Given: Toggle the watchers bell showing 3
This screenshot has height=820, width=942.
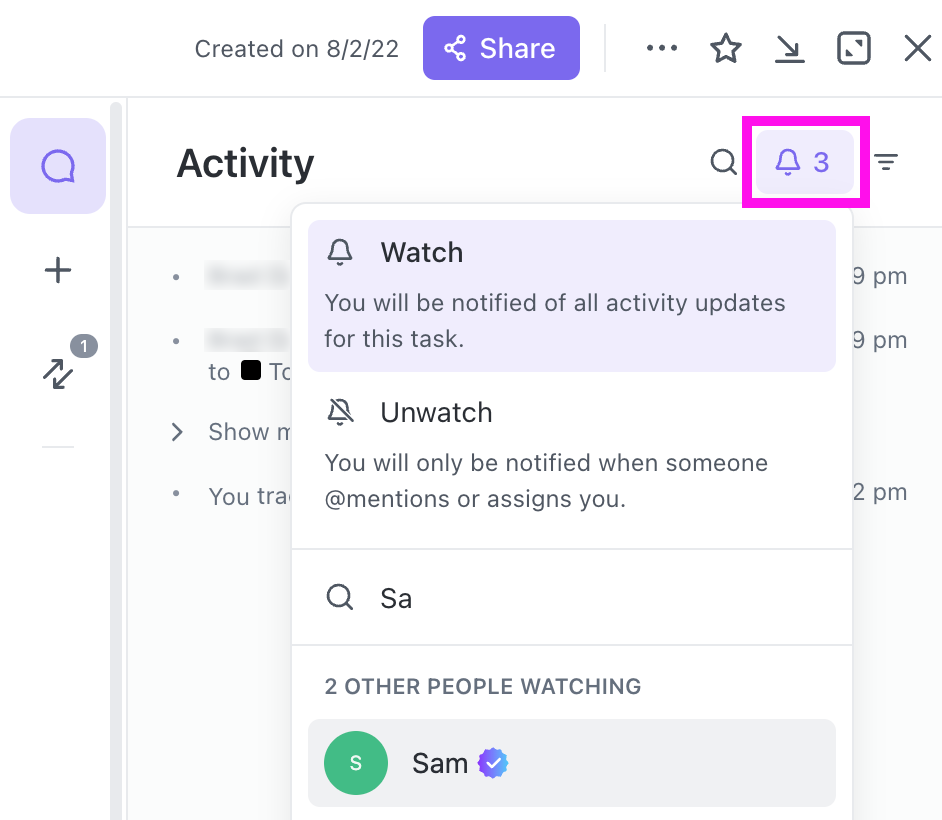Looking at the screenshot, I should [x=804, y=162].
